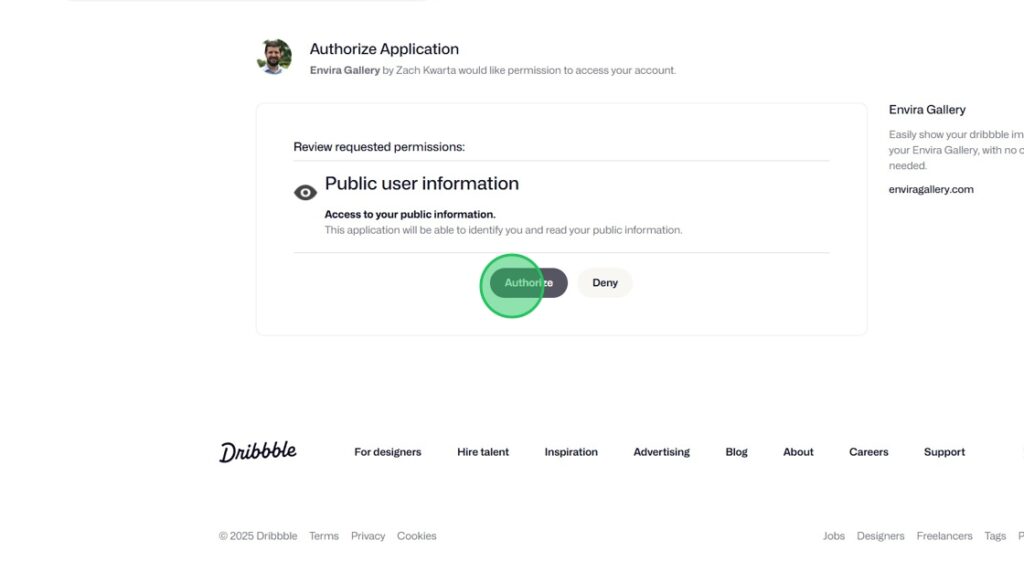Click the Authorize button
The image size is (1024, 572).
528,283
